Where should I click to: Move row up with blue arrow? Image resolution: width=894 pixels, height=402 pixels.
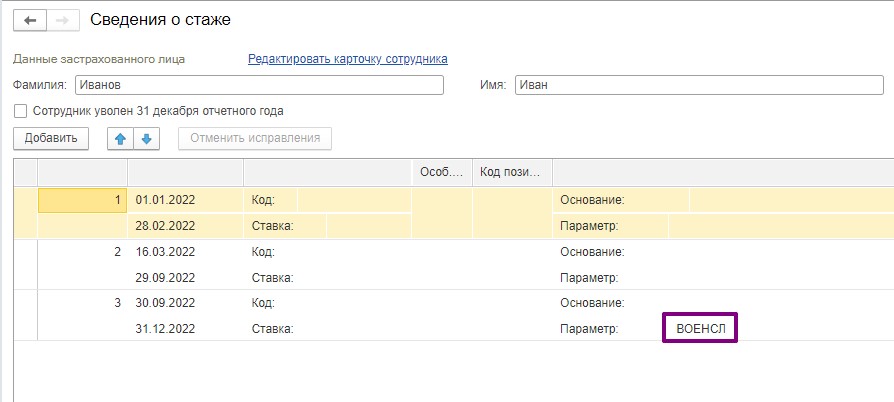pos(120,139)
